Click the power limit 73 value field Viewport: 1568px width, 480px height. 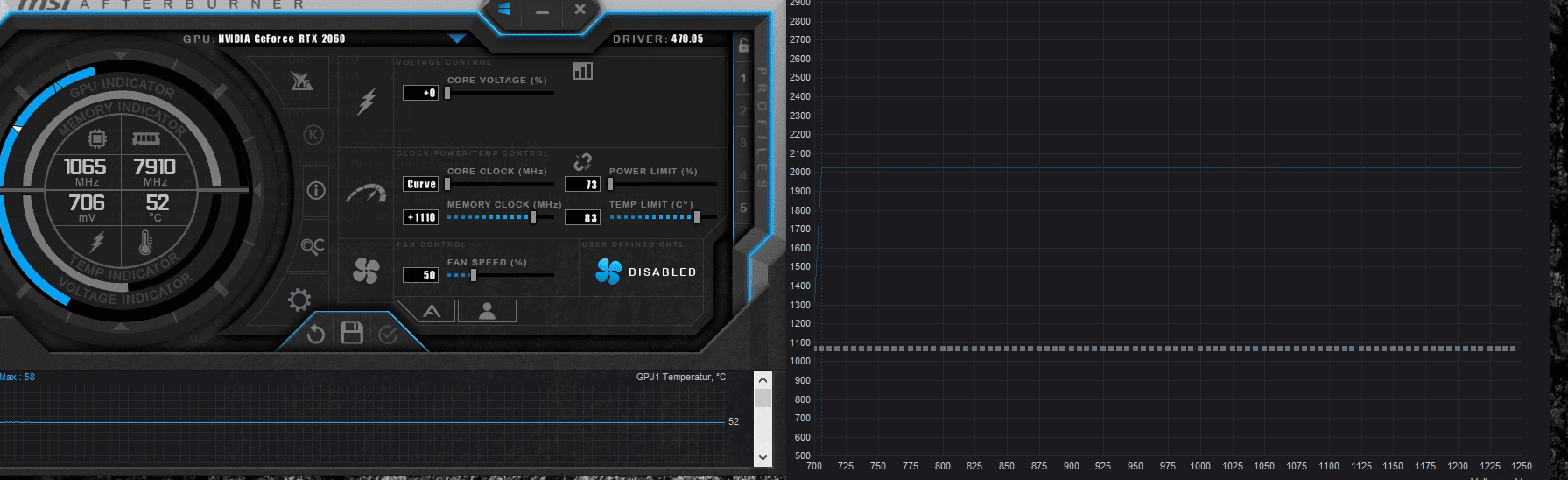(x=582, y=184)
